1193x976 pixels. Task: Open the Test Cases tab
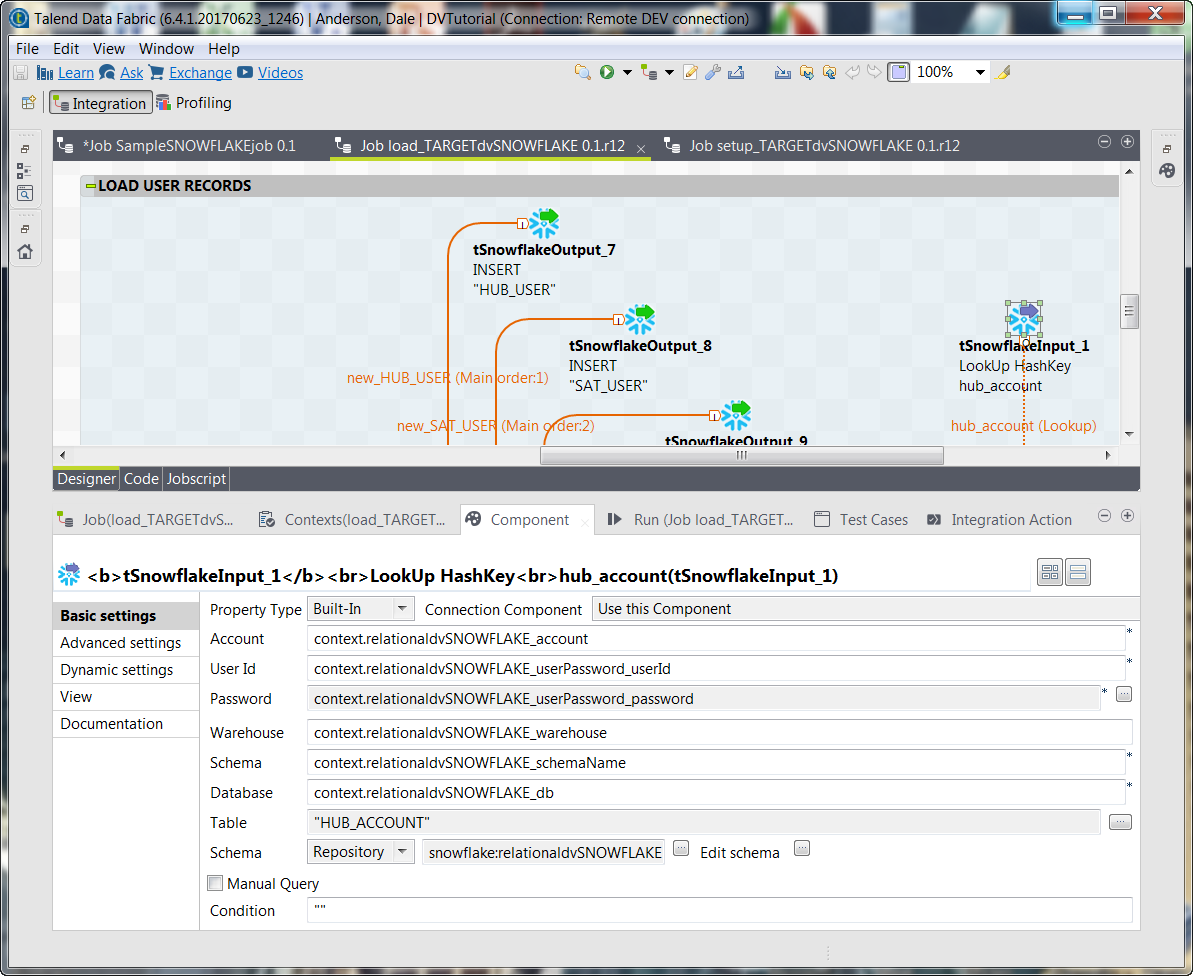[861, 520]
